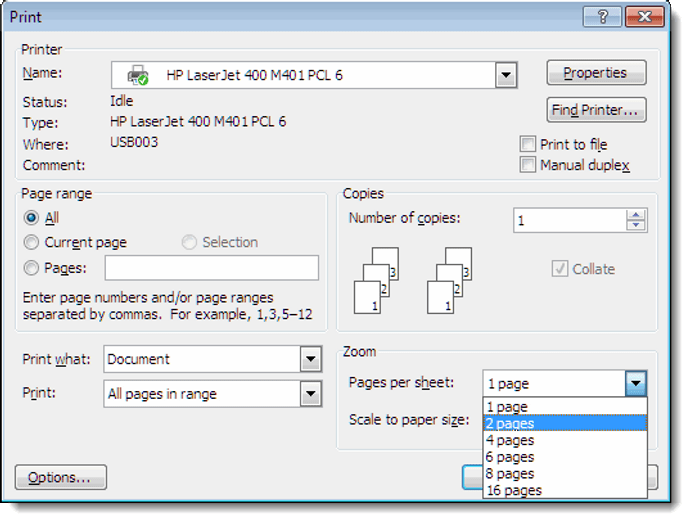The height and width of the screenshot is (518, 690).
Task: Open the Print what dropdown arrow
Action: (x=311, y=359)
